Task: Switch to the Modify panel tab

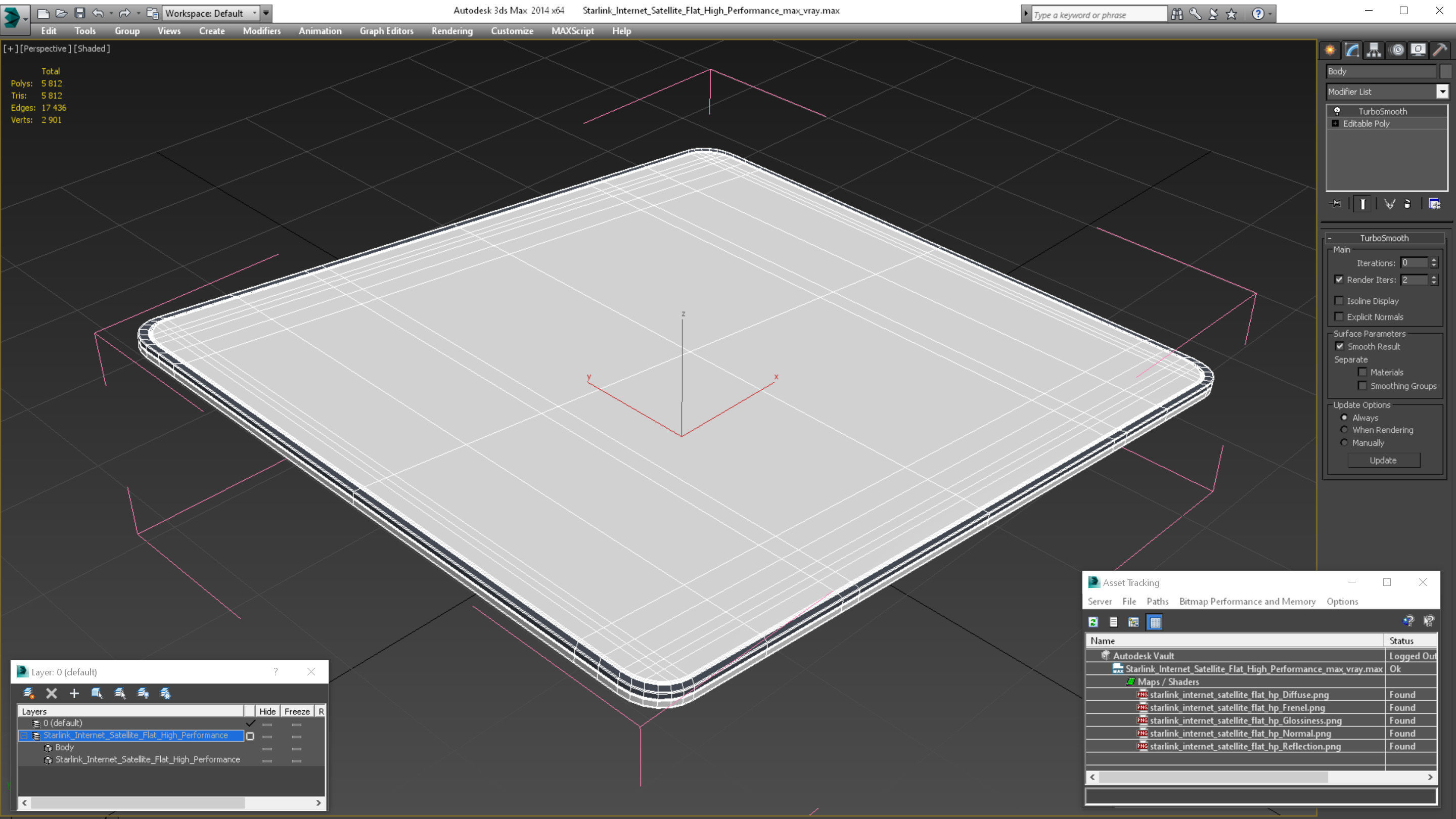Action: click(1351, 51)
